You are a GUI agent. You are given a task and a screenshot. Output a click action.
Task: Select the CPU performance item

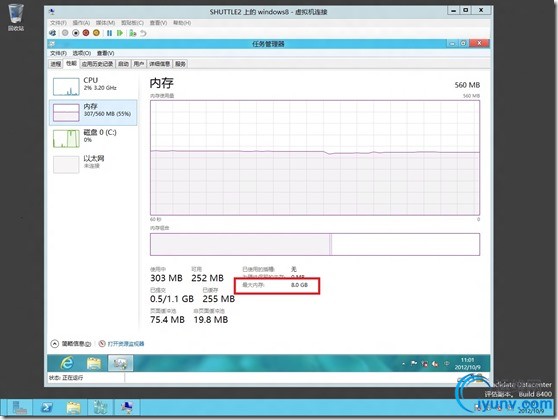93,86
